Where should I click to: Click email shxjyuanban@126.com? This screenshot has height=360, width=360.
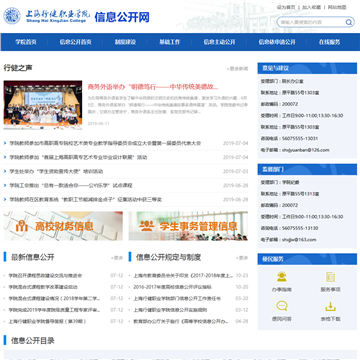306,150
